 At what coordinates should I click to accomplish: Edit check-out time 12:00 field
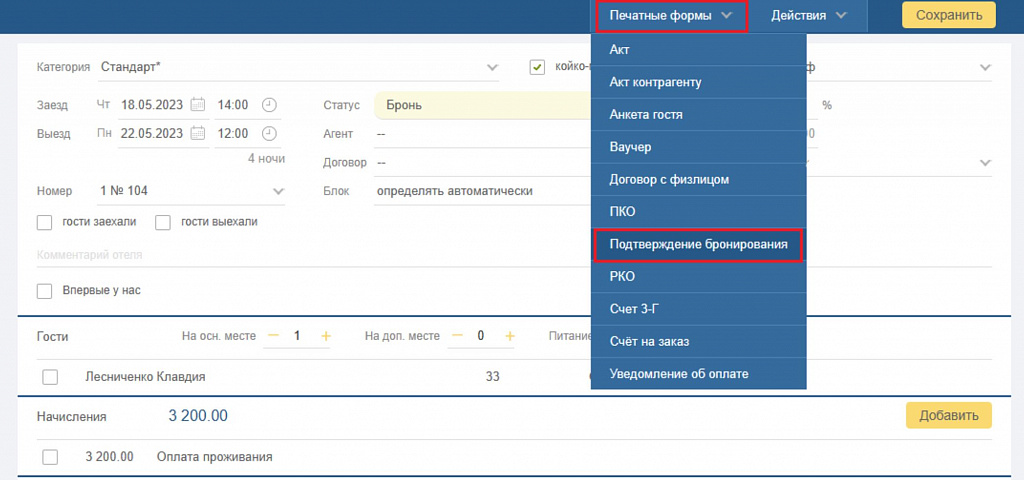point(232,133)
